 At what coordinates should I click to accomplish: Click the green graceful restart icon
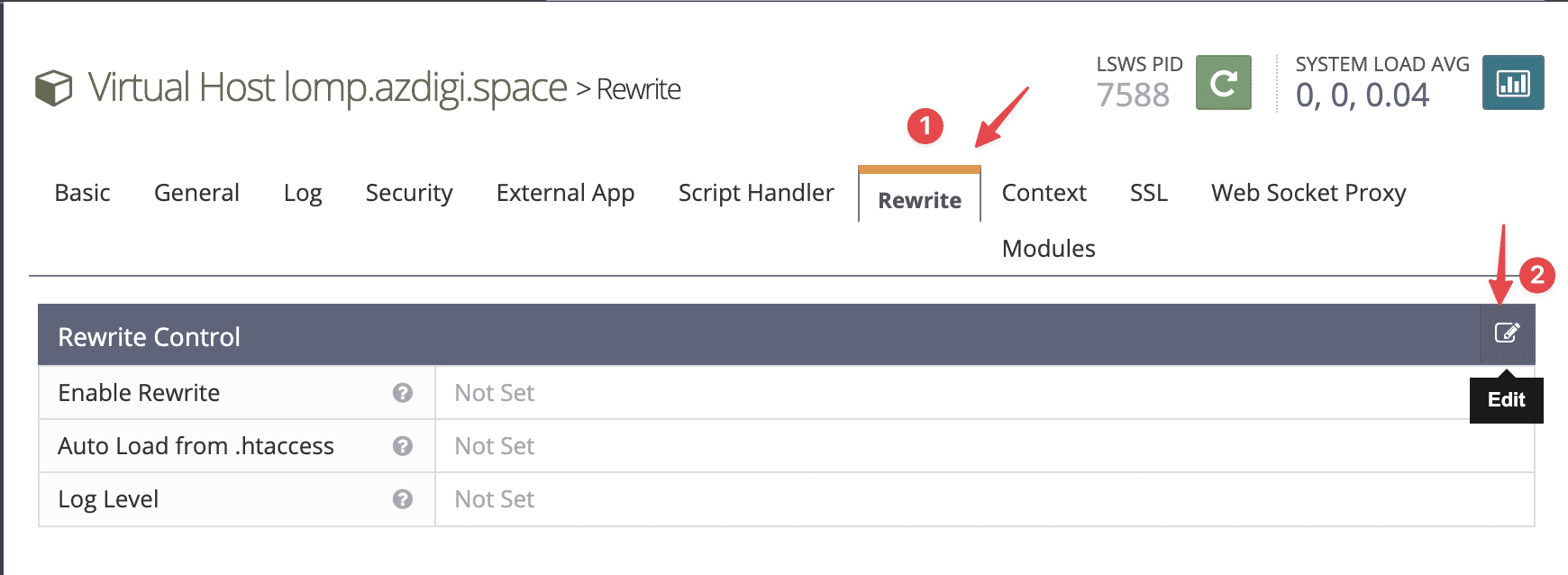[x=1223, y=83]
